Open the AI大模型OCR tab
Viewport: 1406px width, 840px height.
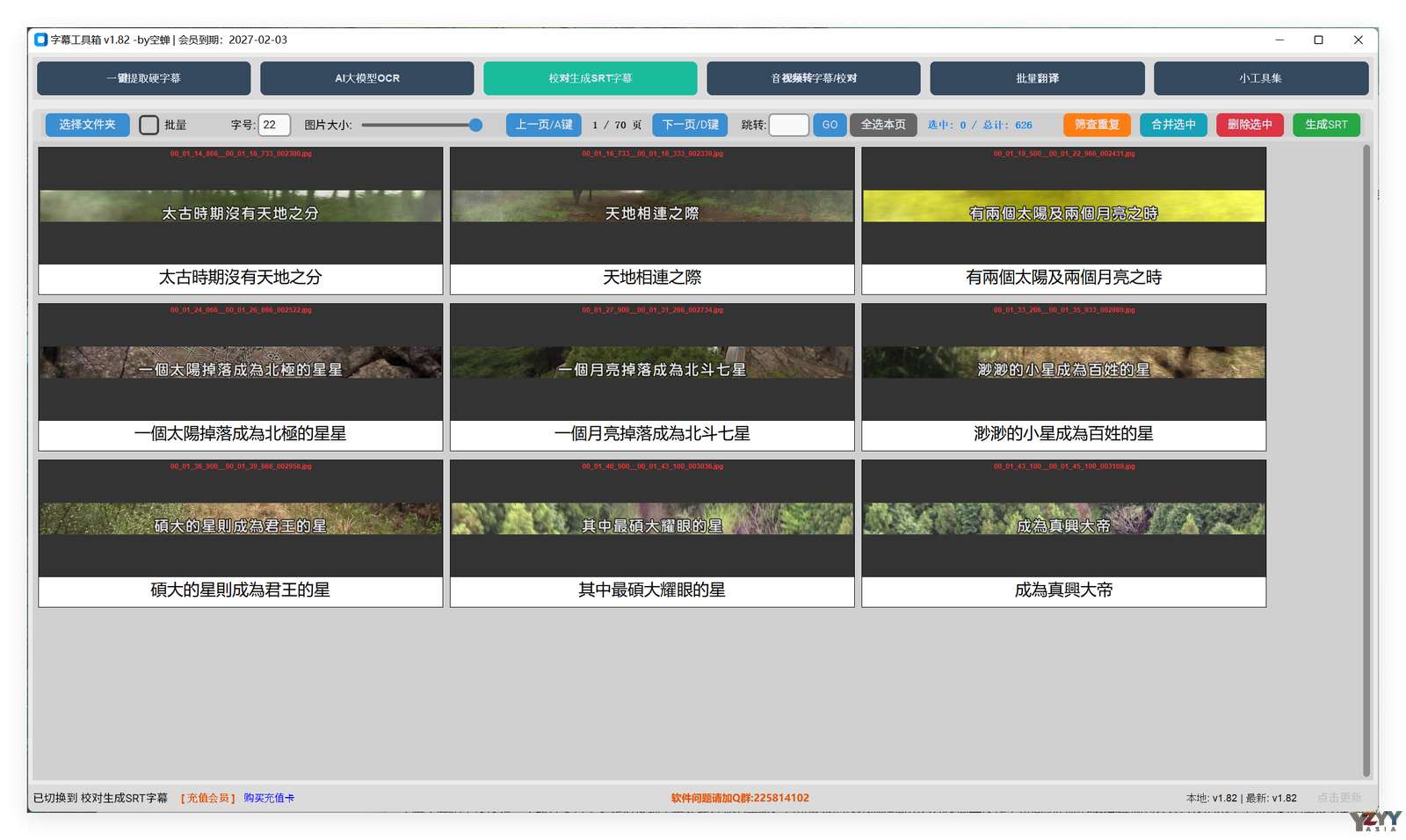(366, 78)
